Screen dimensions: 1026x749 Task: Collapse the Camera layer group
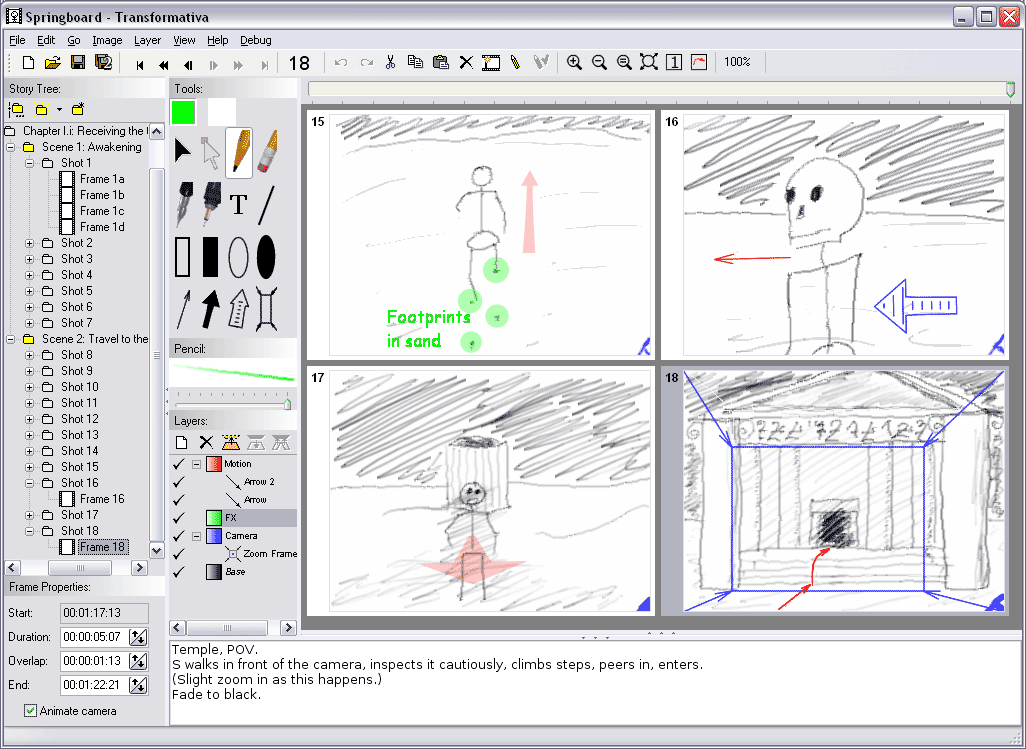tap(196, 536)
